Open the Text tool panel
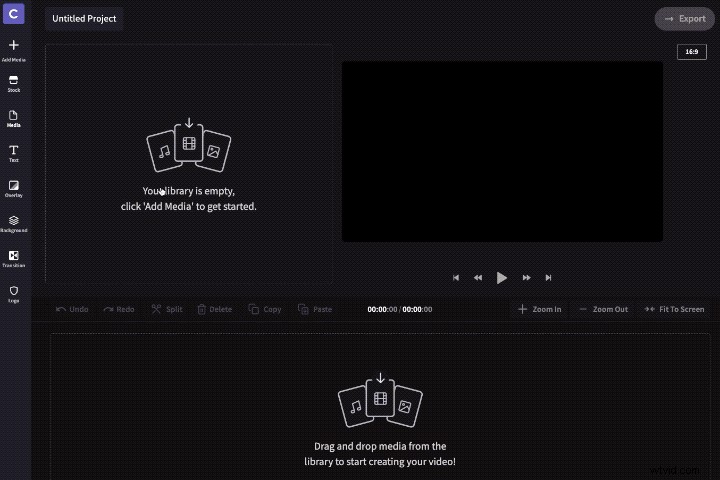 (x=13, y=154)
